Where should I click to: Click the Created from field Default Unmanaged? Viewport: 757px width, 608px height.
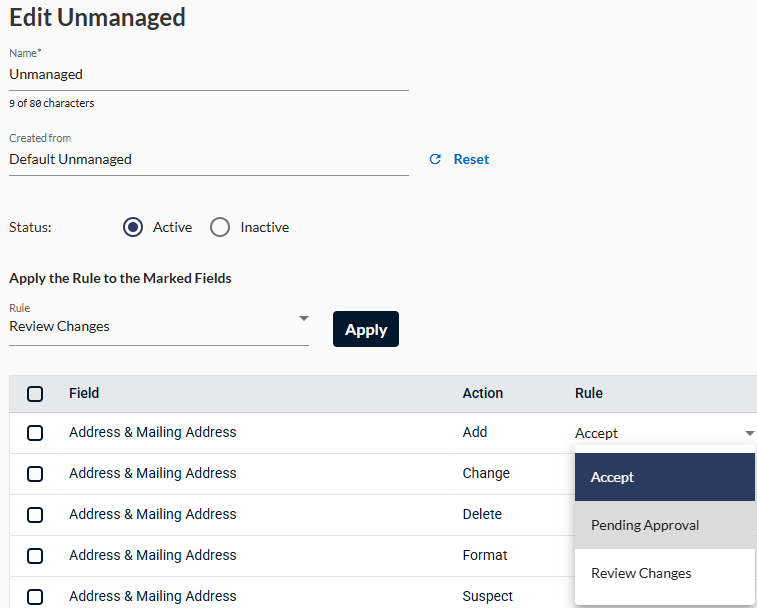pos(209,159)
